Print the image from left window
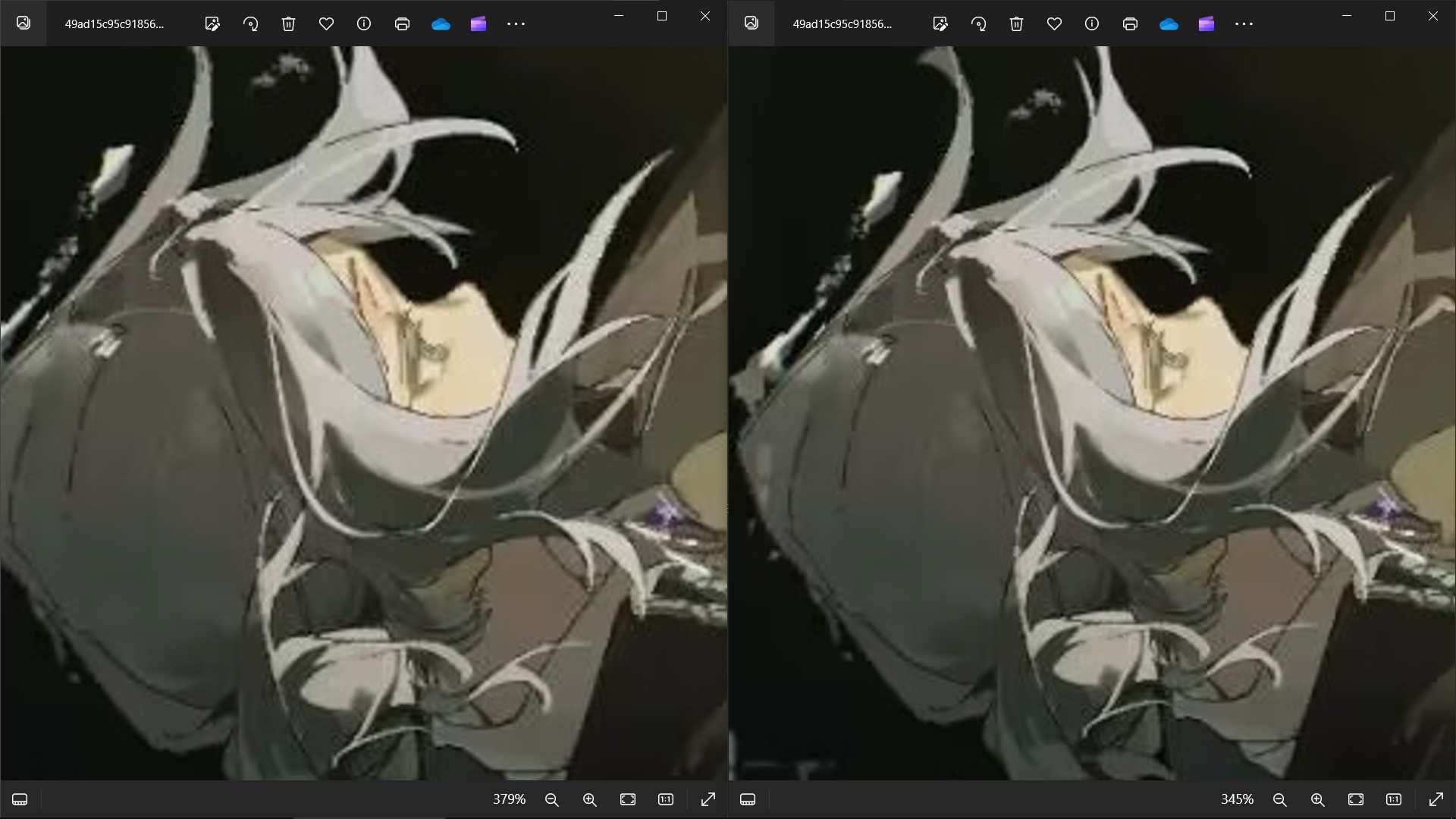 [402, 24]
